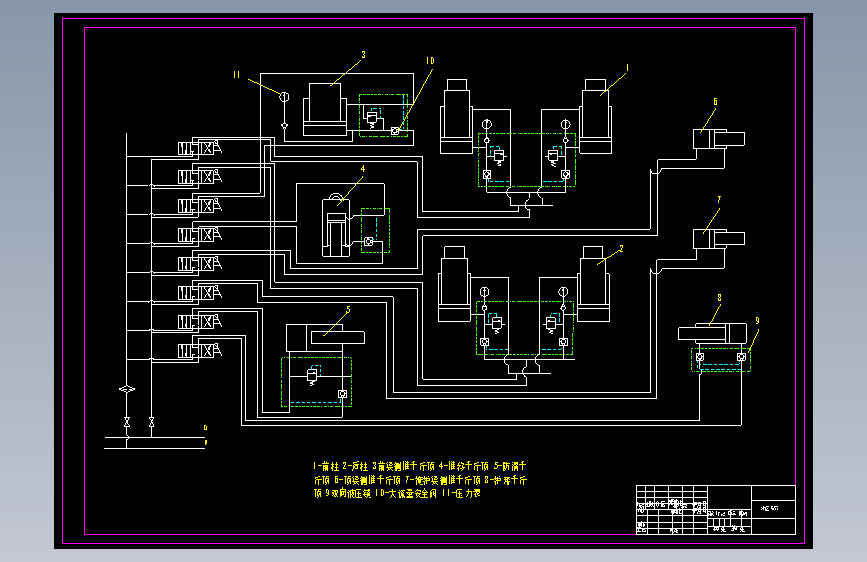Select the side-guard jack cylinder labeled 8

[x=712, y=334]
